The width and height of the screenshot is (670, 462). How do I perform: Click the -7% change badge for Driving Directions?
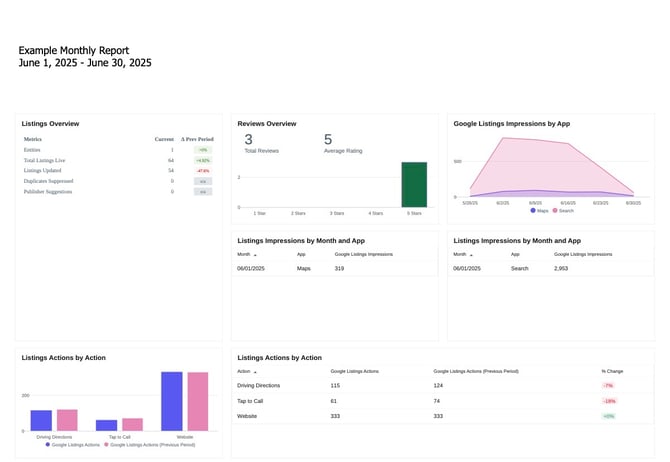pyautogui.click(x=608, y=385)
